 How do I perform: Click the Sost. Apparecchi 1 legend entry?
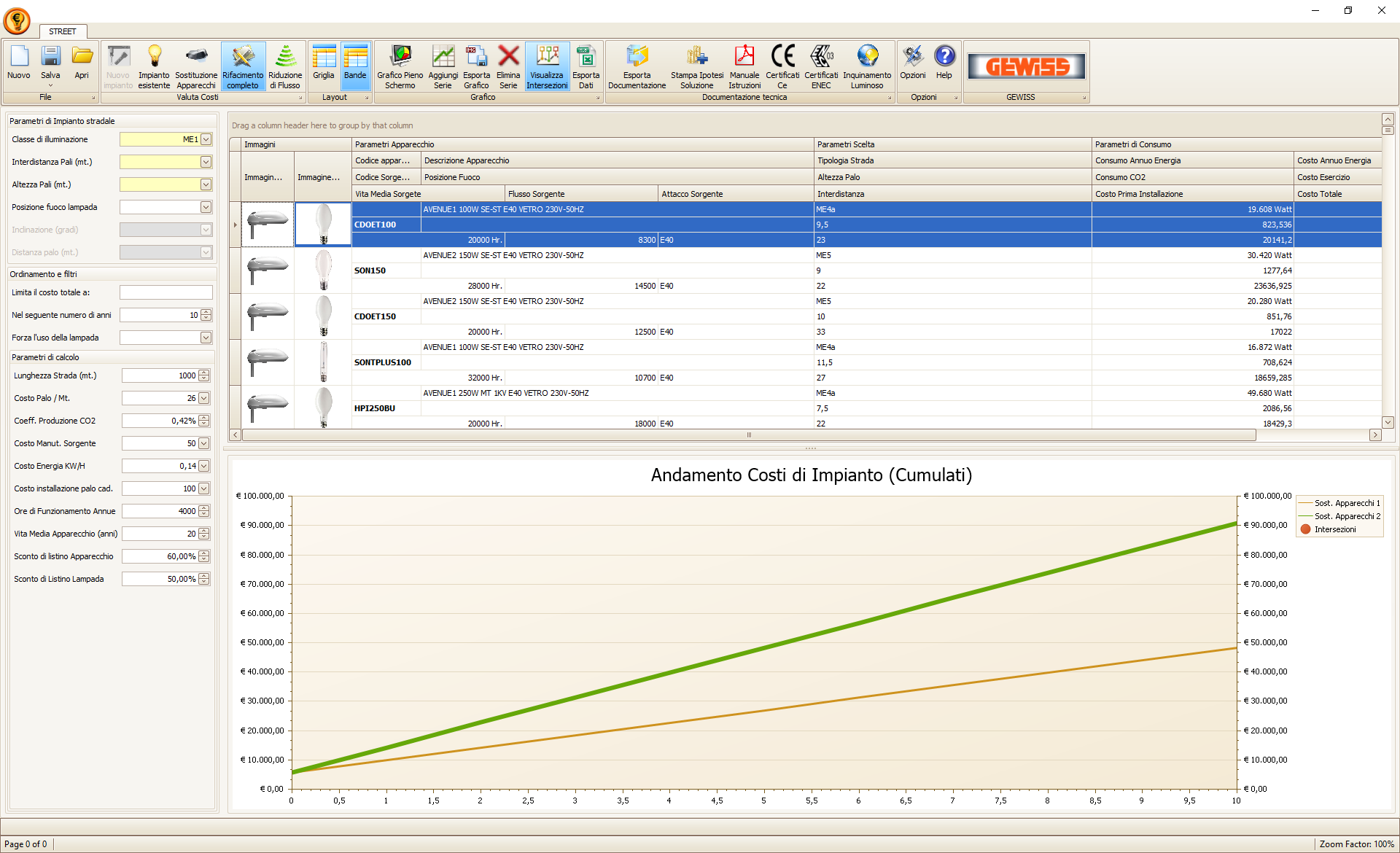[x=1339, y=503]
